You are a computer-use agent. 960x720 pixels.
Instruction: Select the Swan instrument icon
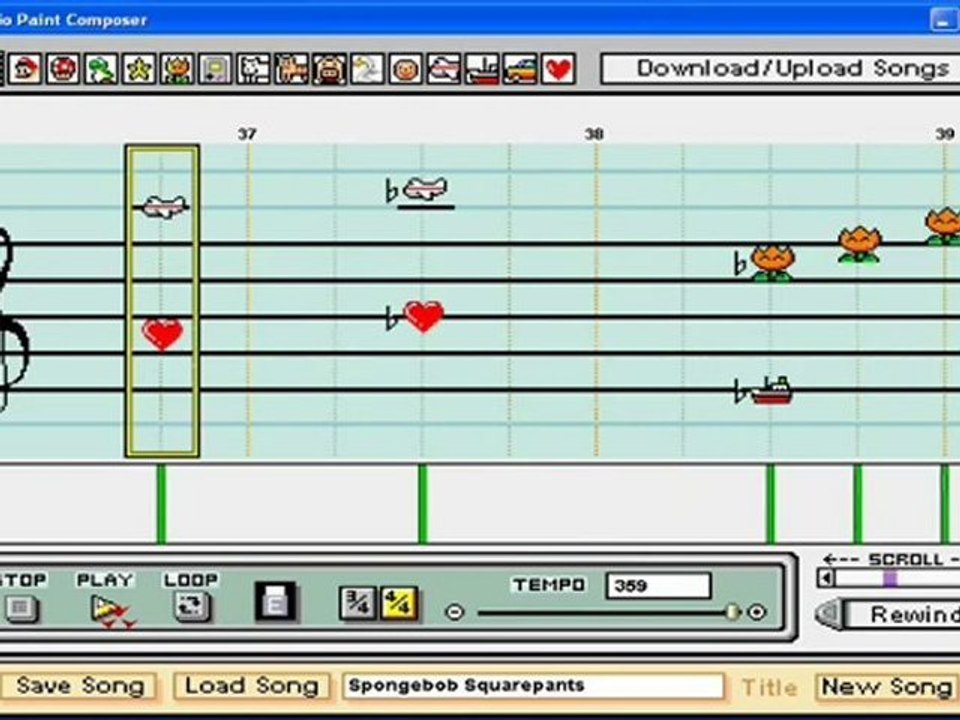[367, 69]
